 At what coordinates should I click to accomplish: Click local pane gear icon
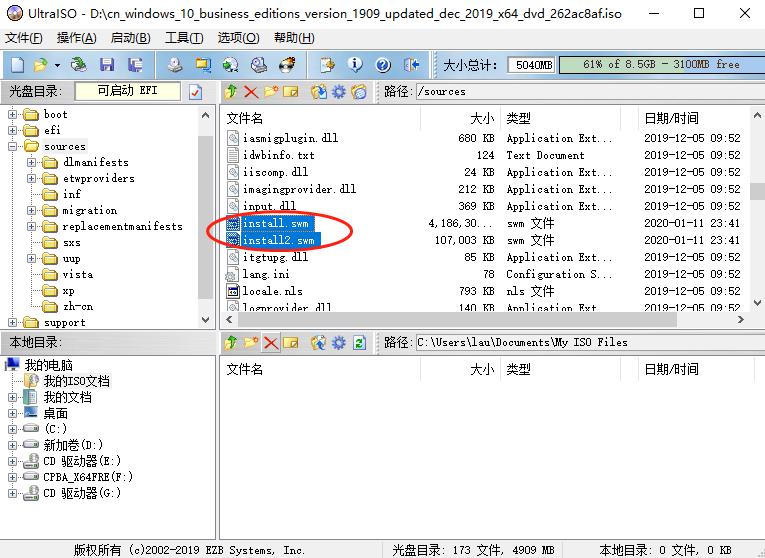click(x=339, y=342)
